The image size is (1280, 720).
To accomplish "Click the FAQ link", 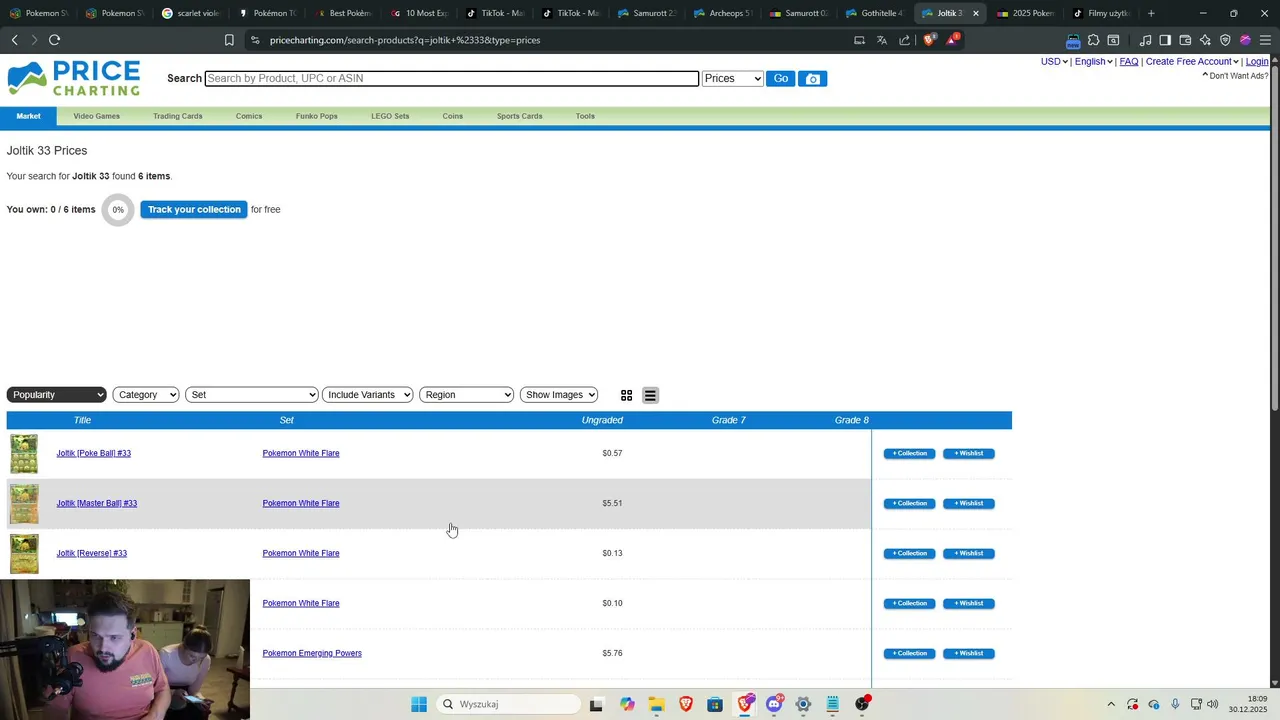I will click(x=1129, y=62).
